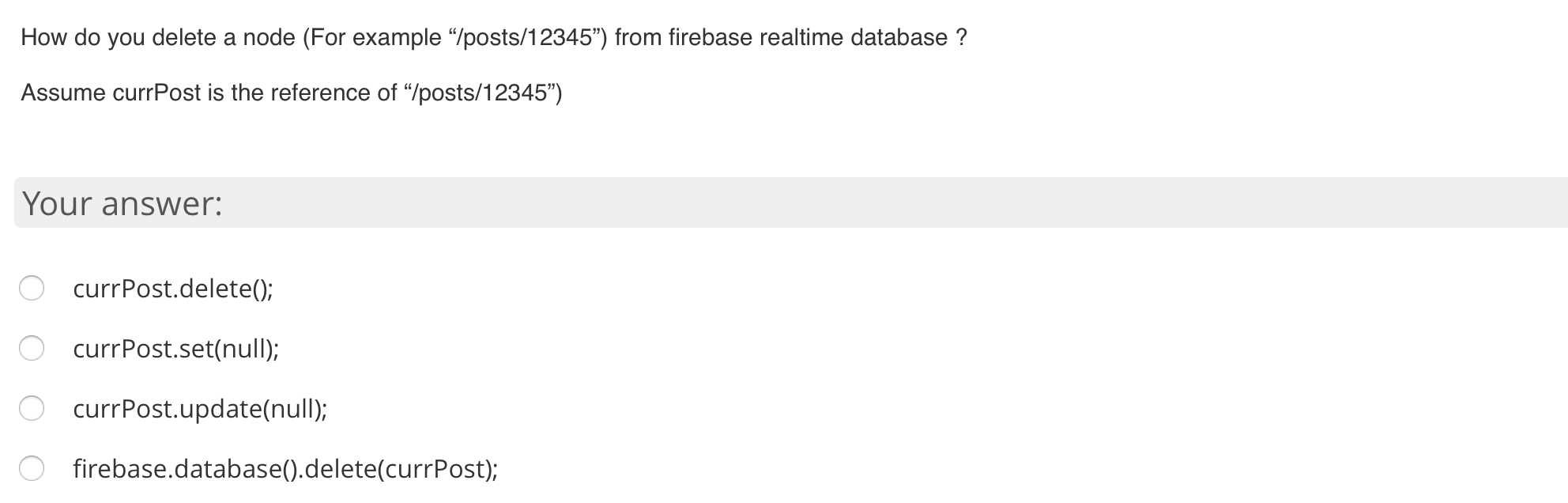
Task: Click the currPost.update(null); label text
Action: coord(200,408)
